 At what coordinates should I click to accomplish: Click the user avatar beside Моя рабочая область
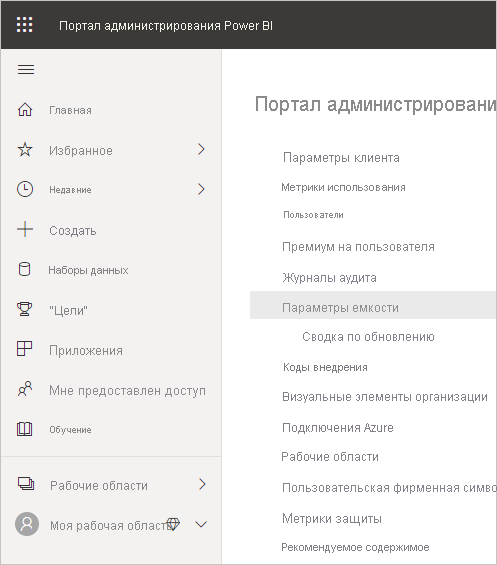tap(27, 524)
